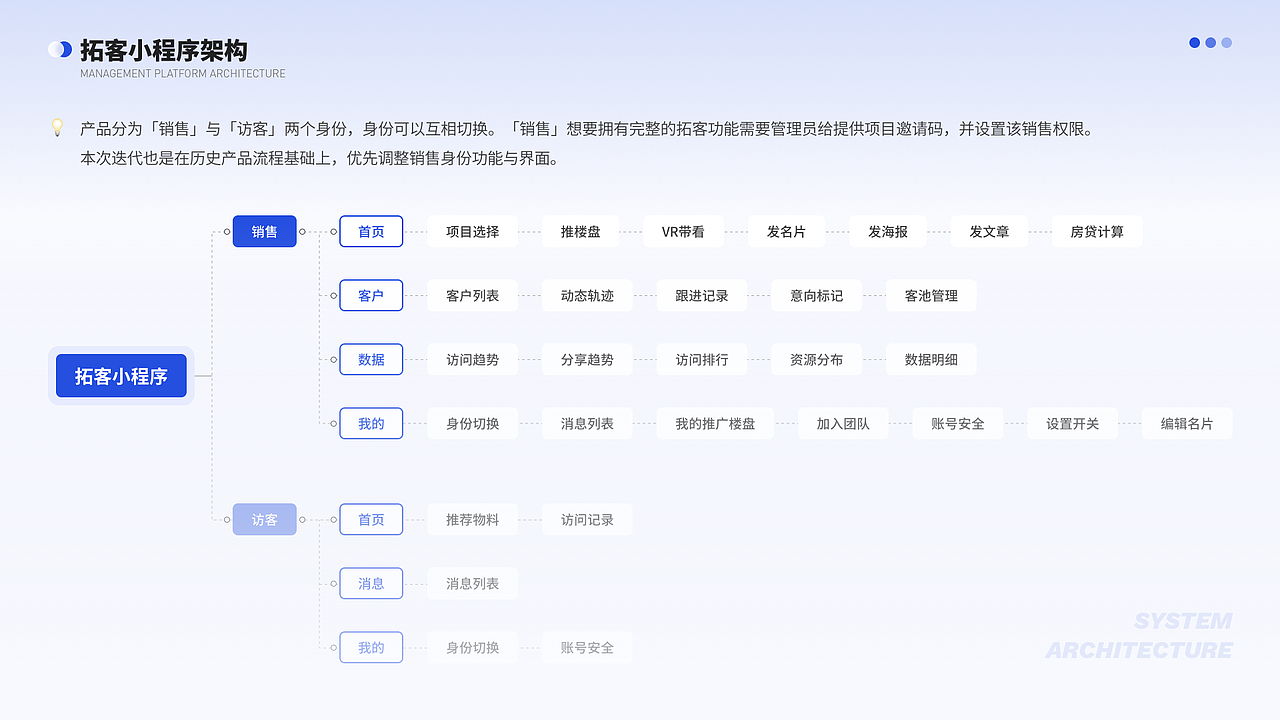Click the lightbulb tip icon

[x=58, y=128]
